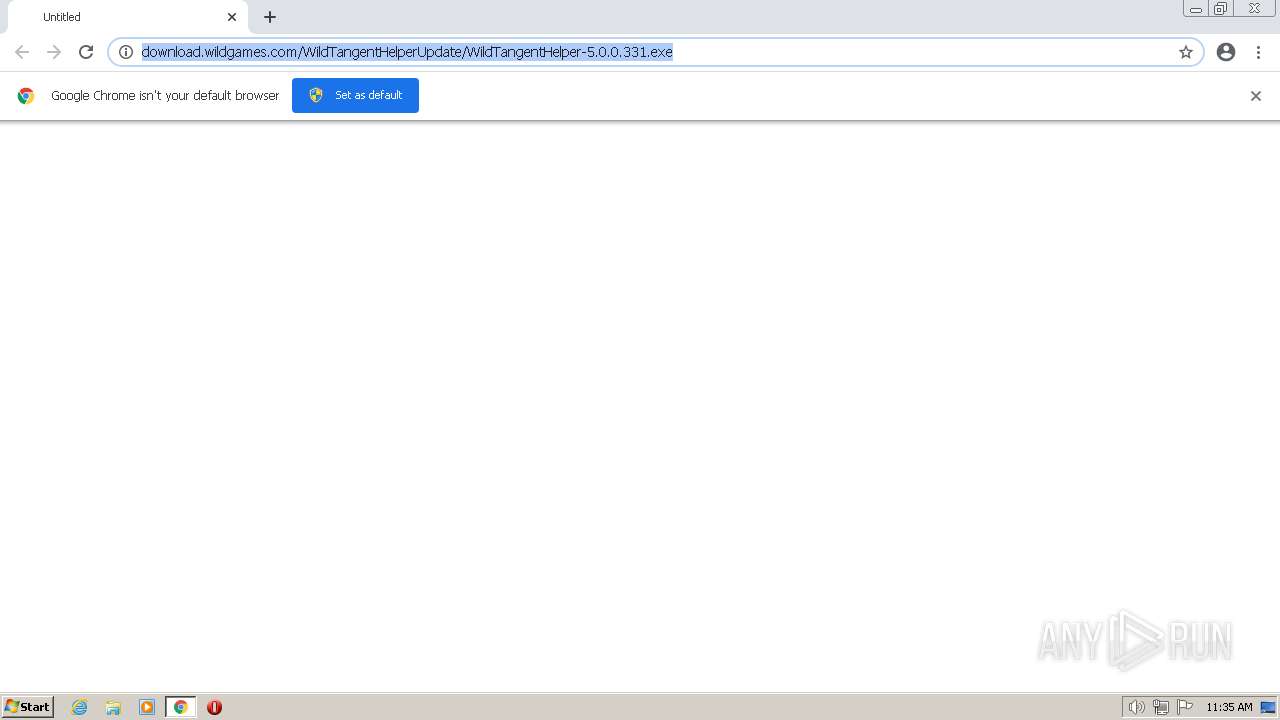The image size is (1280, 720).
Task: Open the Windows Start menu
Action: [28, 707]
